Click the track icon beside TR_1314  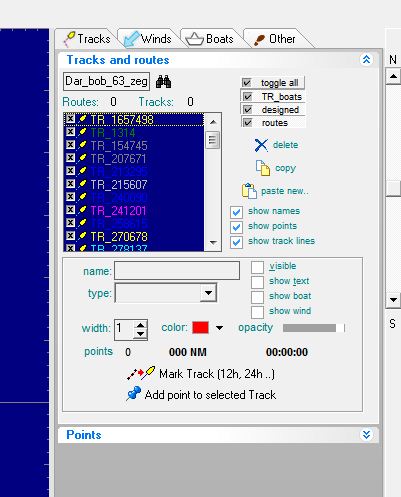coord(82,132)
